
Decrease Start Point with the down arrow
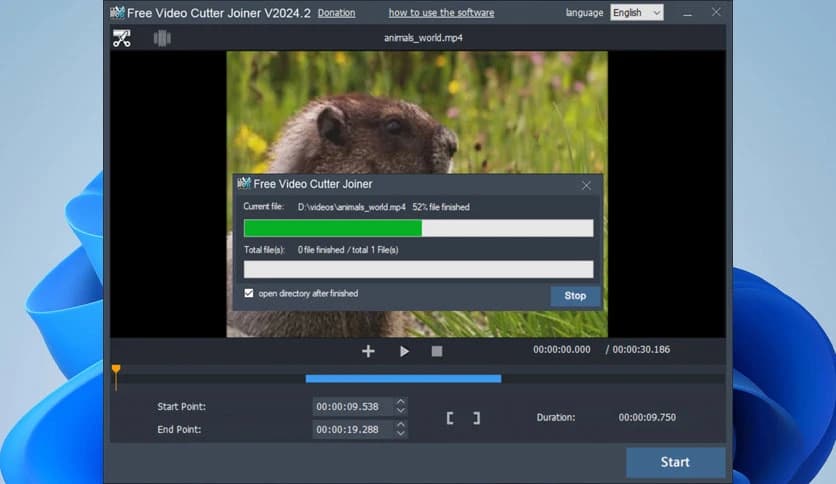(x=401, y=411)
